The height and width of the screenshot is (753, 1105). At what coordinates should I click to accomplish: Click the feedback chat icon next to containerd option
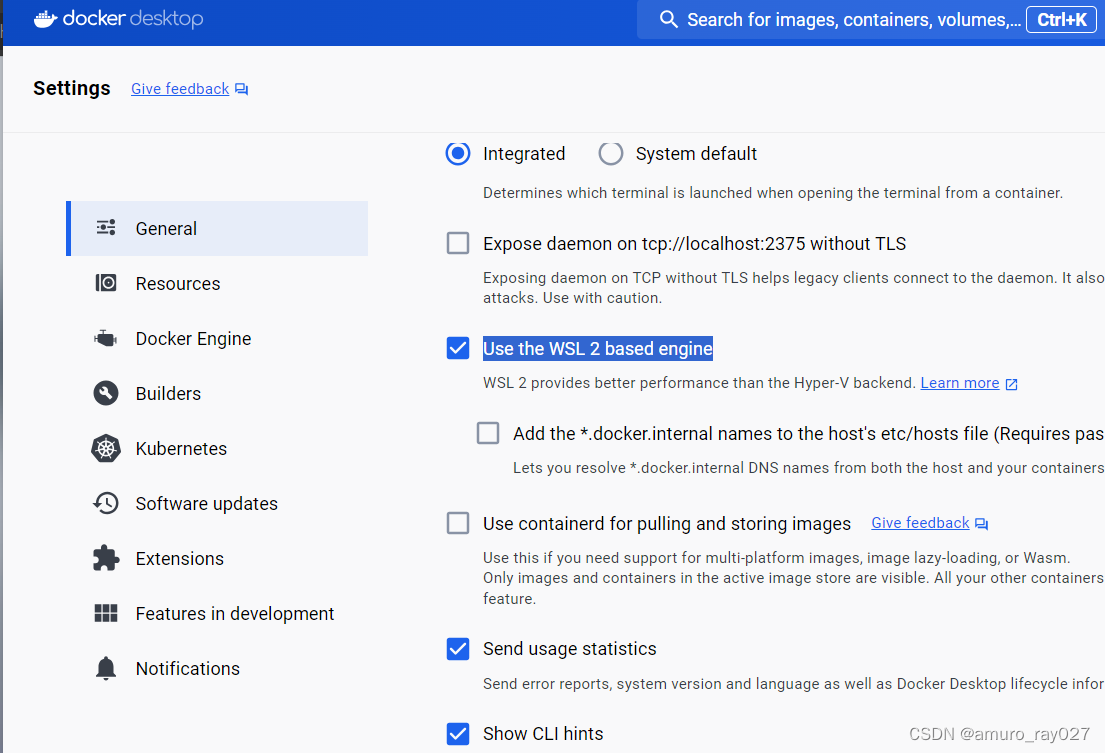982,523
